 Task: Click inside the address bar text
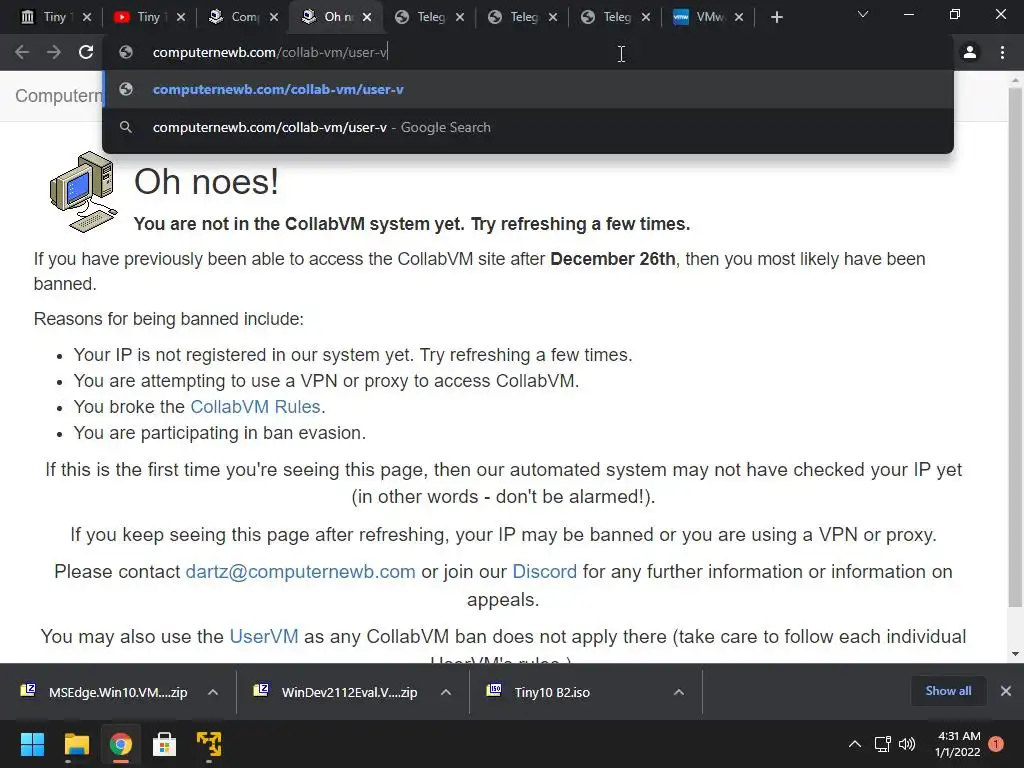coord(270,52)
